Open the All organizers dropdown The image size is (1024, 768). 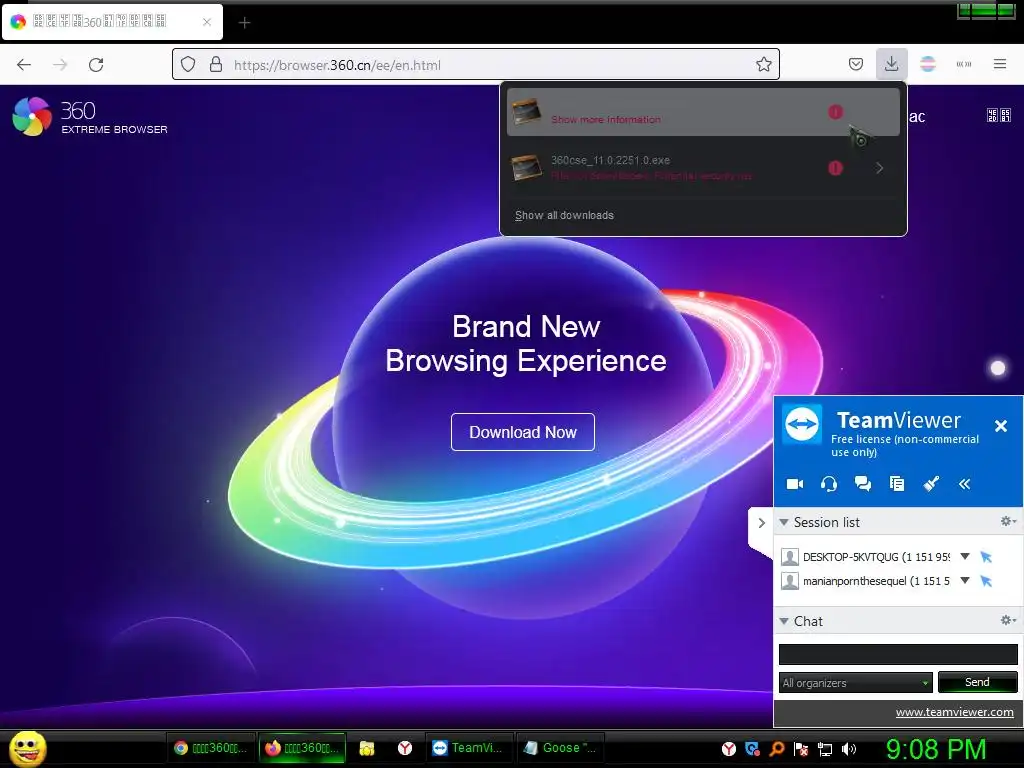pyautogui.click(x=856, y=683)
